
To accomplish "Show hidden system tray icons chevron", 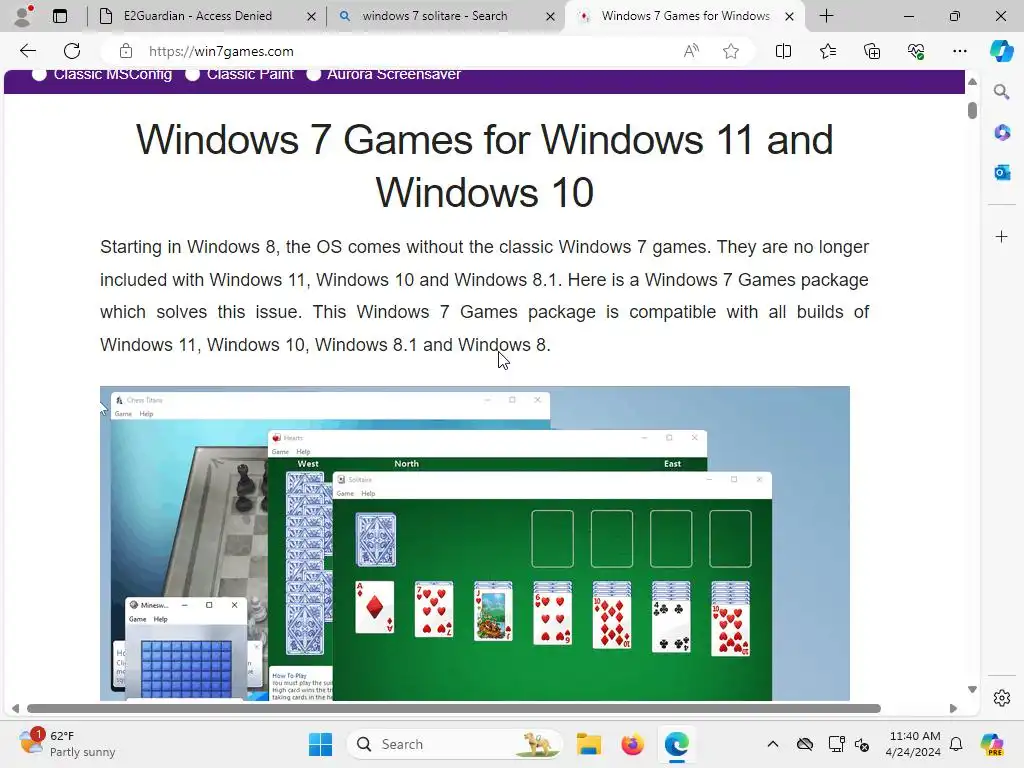I will point(773,744).
